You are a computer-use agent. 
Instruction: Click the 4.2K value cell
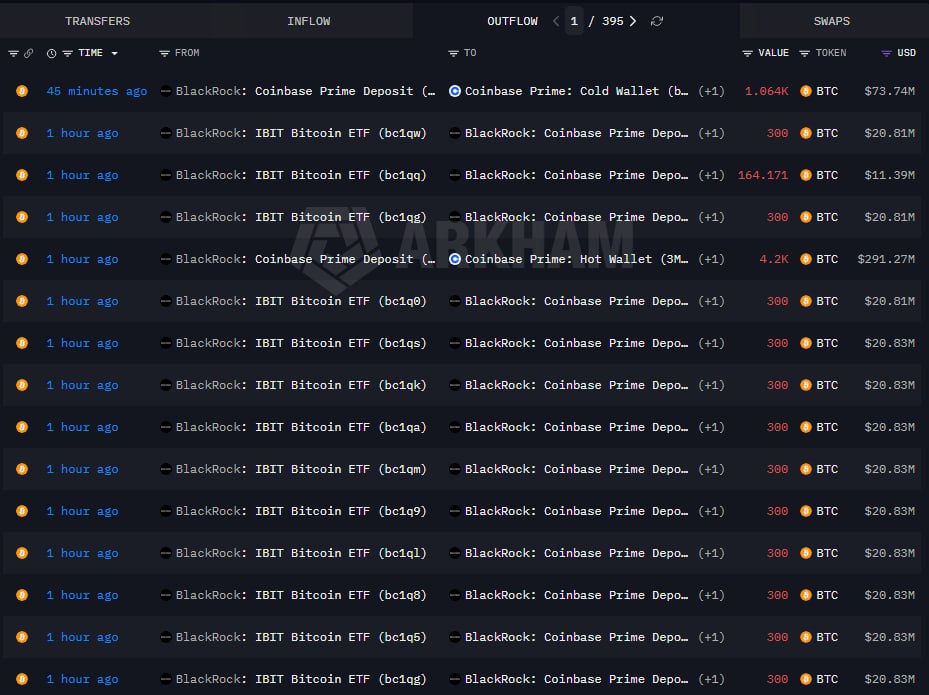coord(774,259)
